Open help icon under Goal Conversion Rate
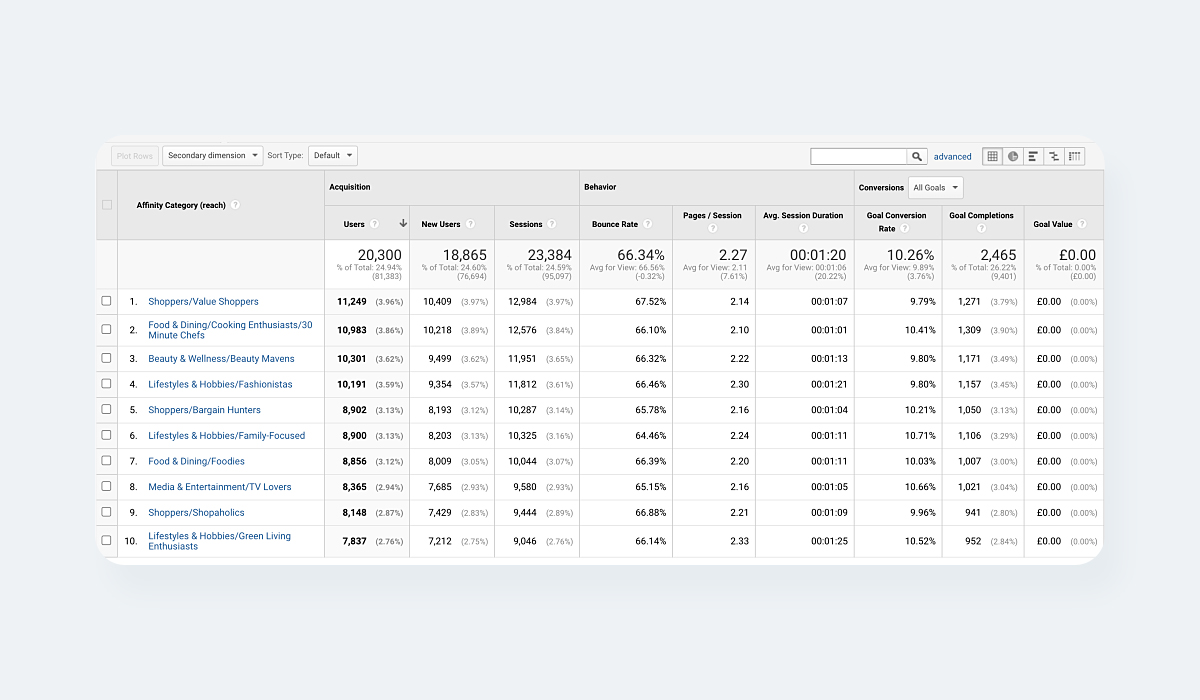Image resolution: width=1200 pixels, height=700 pixels. click(x=905, y=228)
